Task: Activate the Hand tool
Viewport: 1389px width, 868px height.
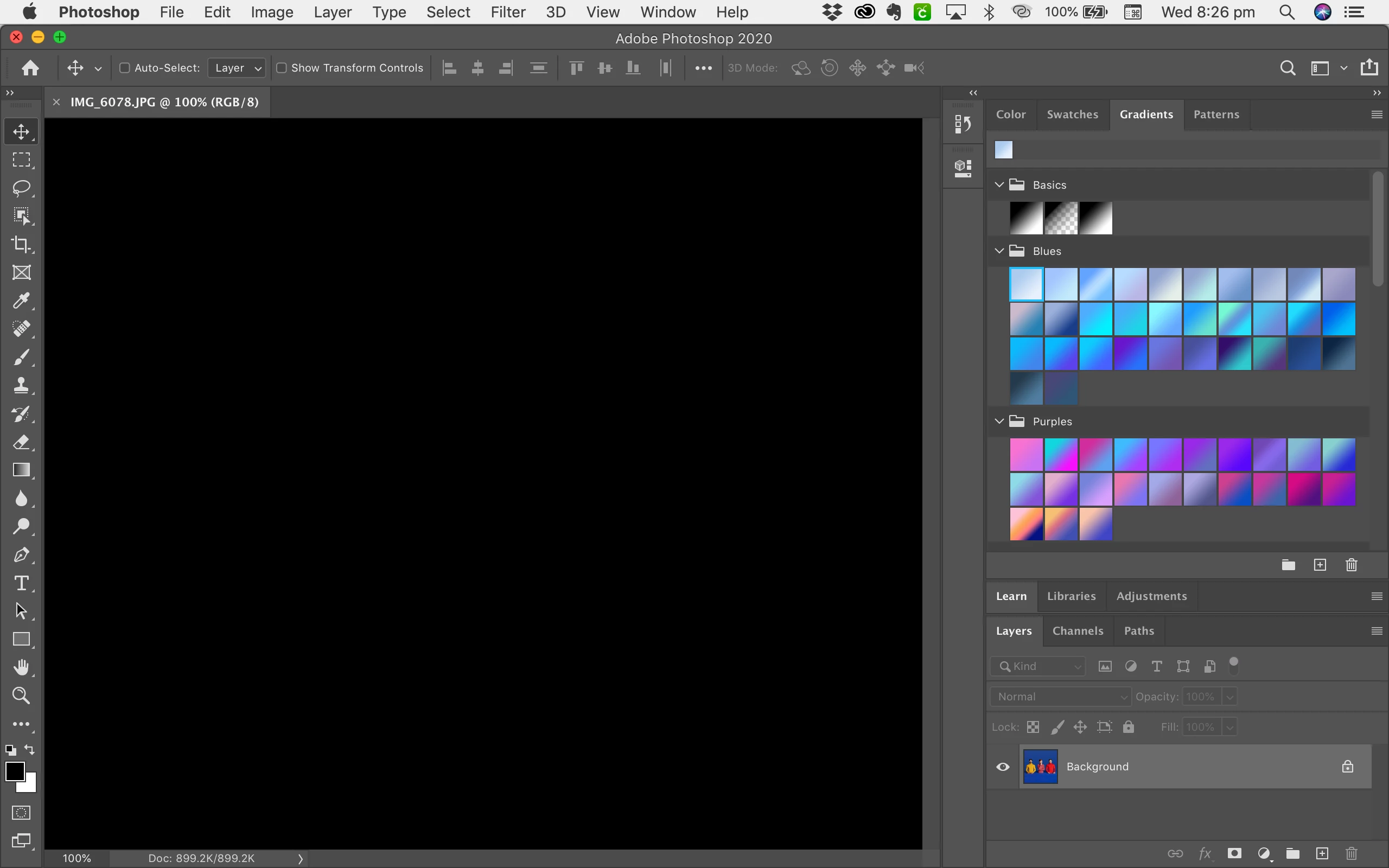Action: [21, 668]
